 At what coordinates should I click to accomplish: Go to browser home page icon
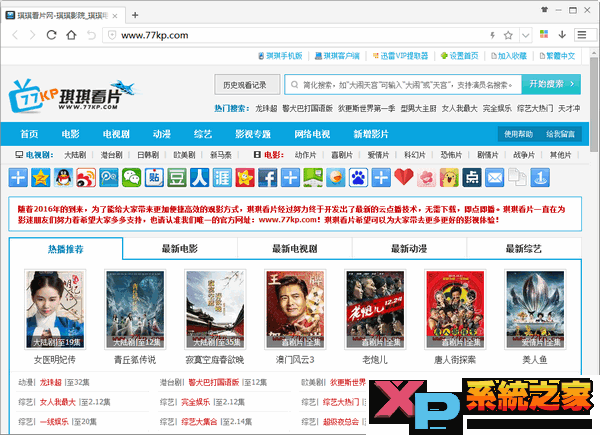pyautogui.click(x=71, y=35)
